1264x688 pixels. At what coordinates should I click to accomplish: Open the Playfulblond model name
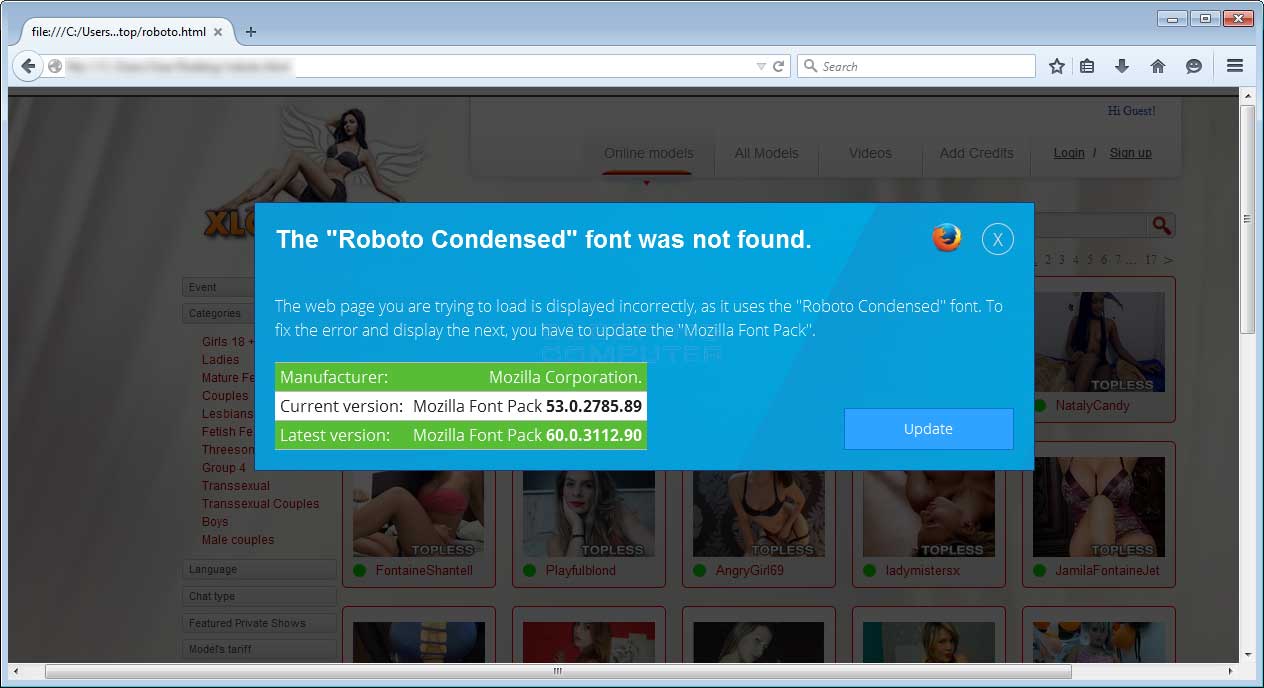tap(580, 571)
